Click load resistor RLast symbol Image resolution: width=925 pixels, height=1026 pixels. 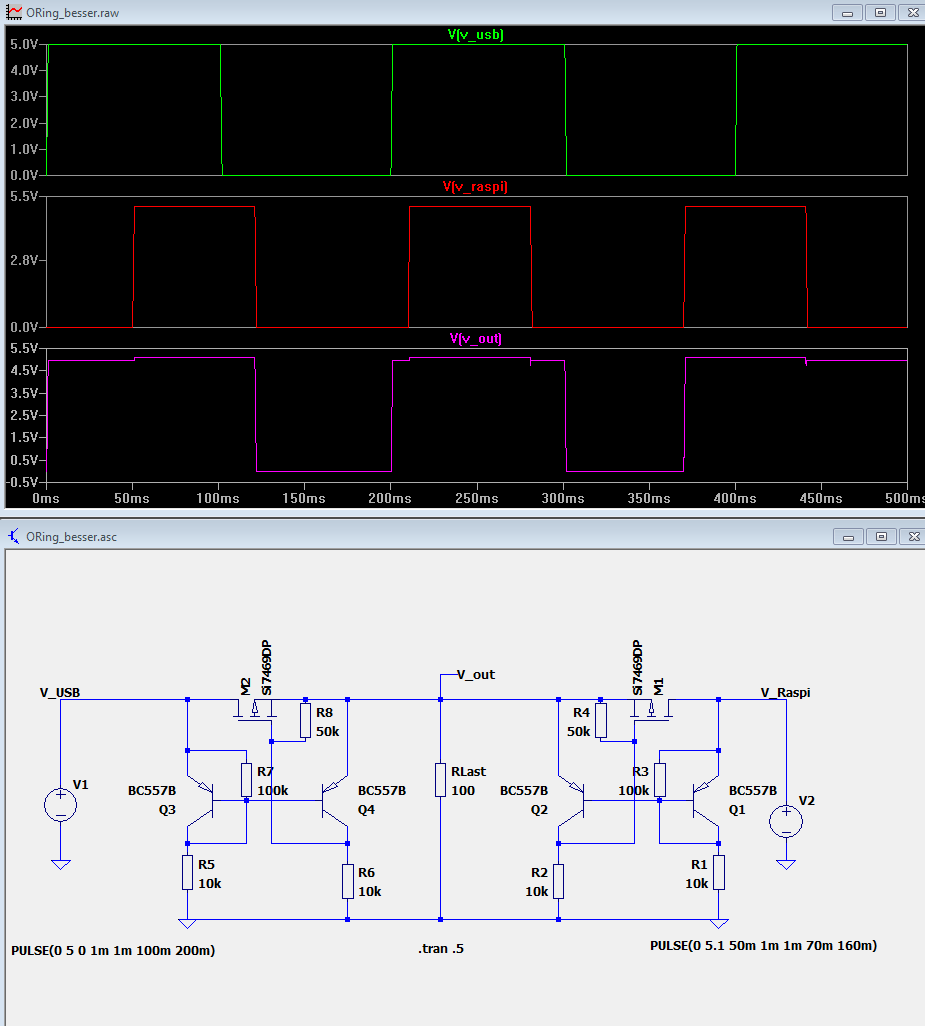click(x=440, y=779)
